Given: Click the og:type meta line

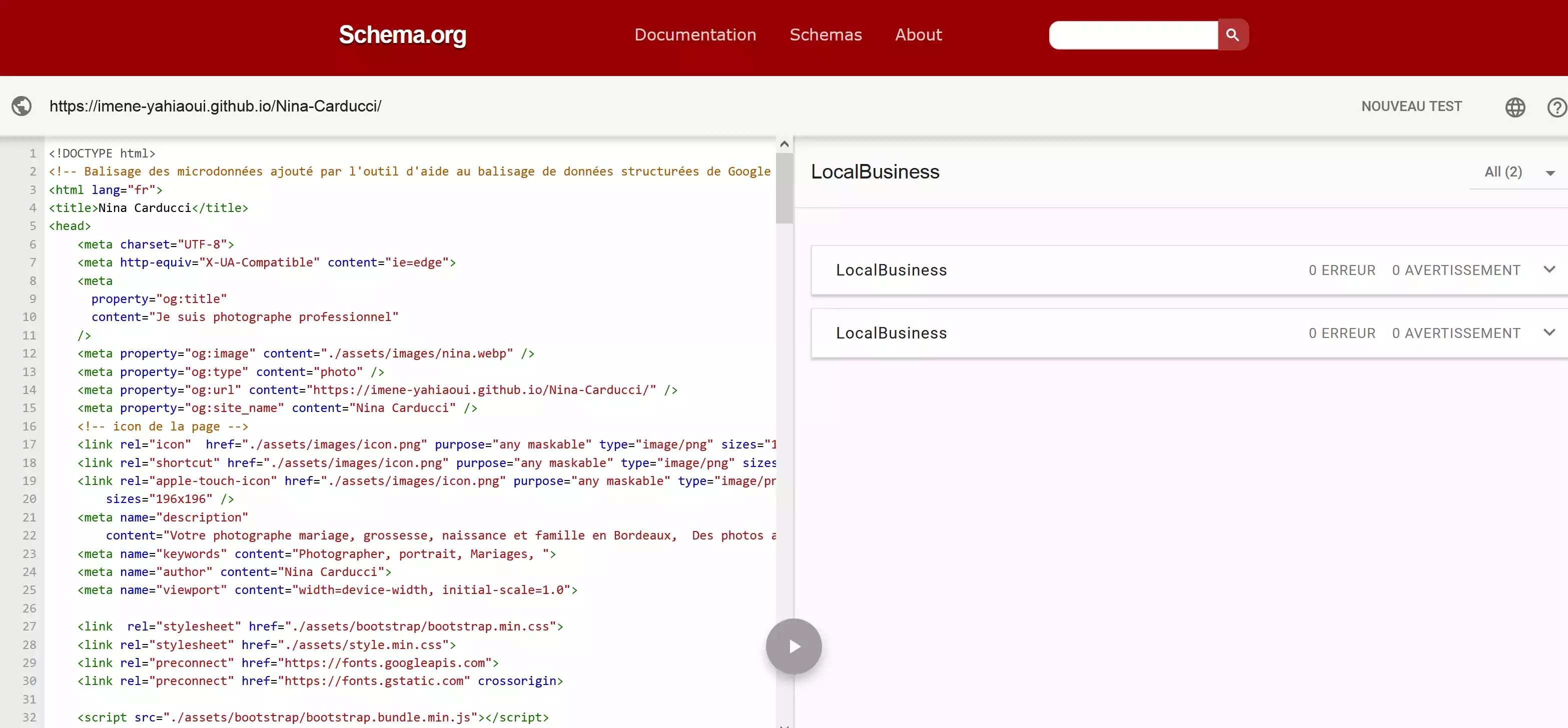Looking at the screenshot, I should coord(231,371).
